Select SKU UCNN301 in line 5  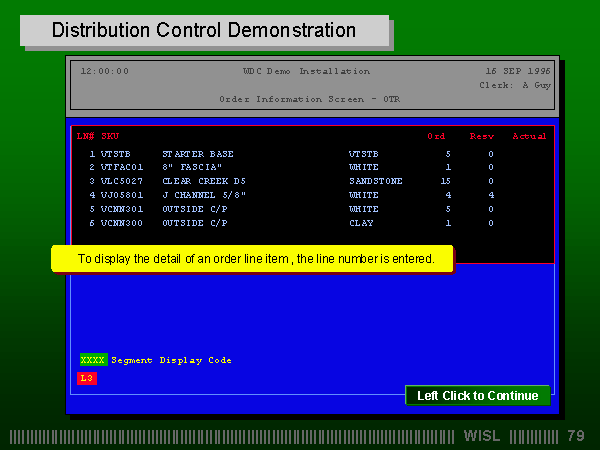click(x=122, y=209)
